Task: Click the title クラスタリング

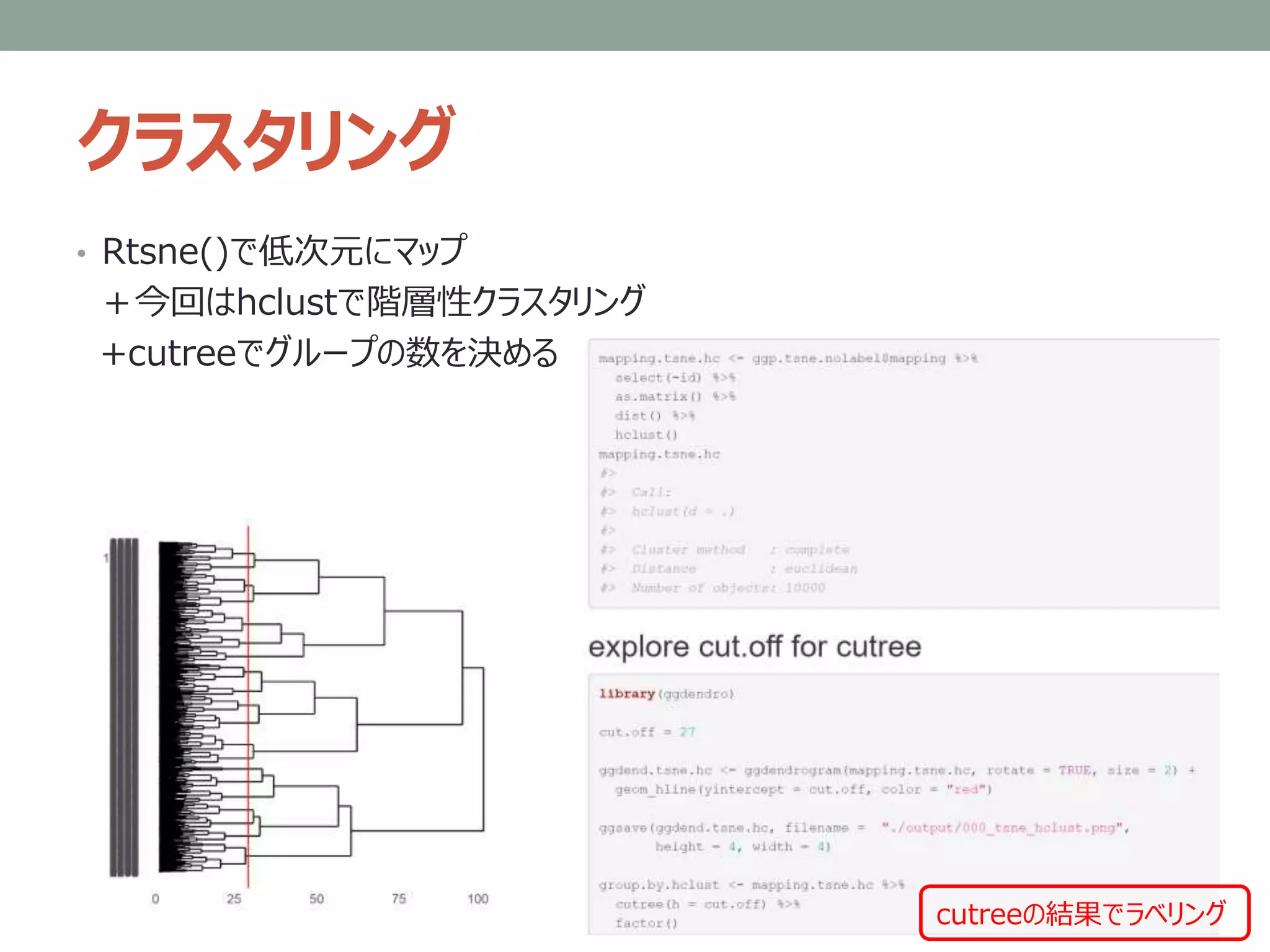Action: tap(267, 139)
